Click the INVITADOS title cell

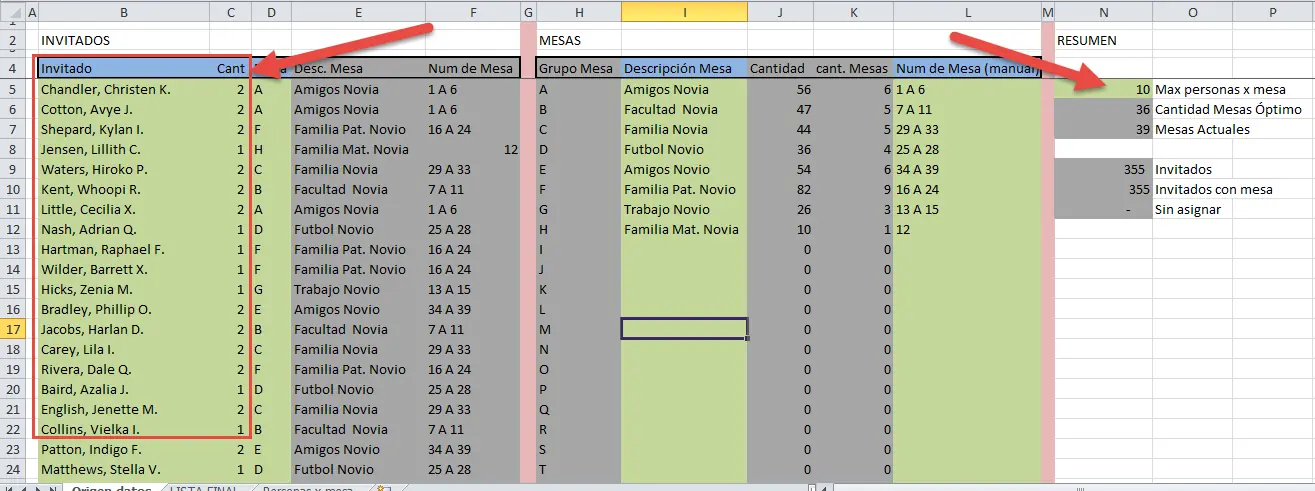click(124, 41)
